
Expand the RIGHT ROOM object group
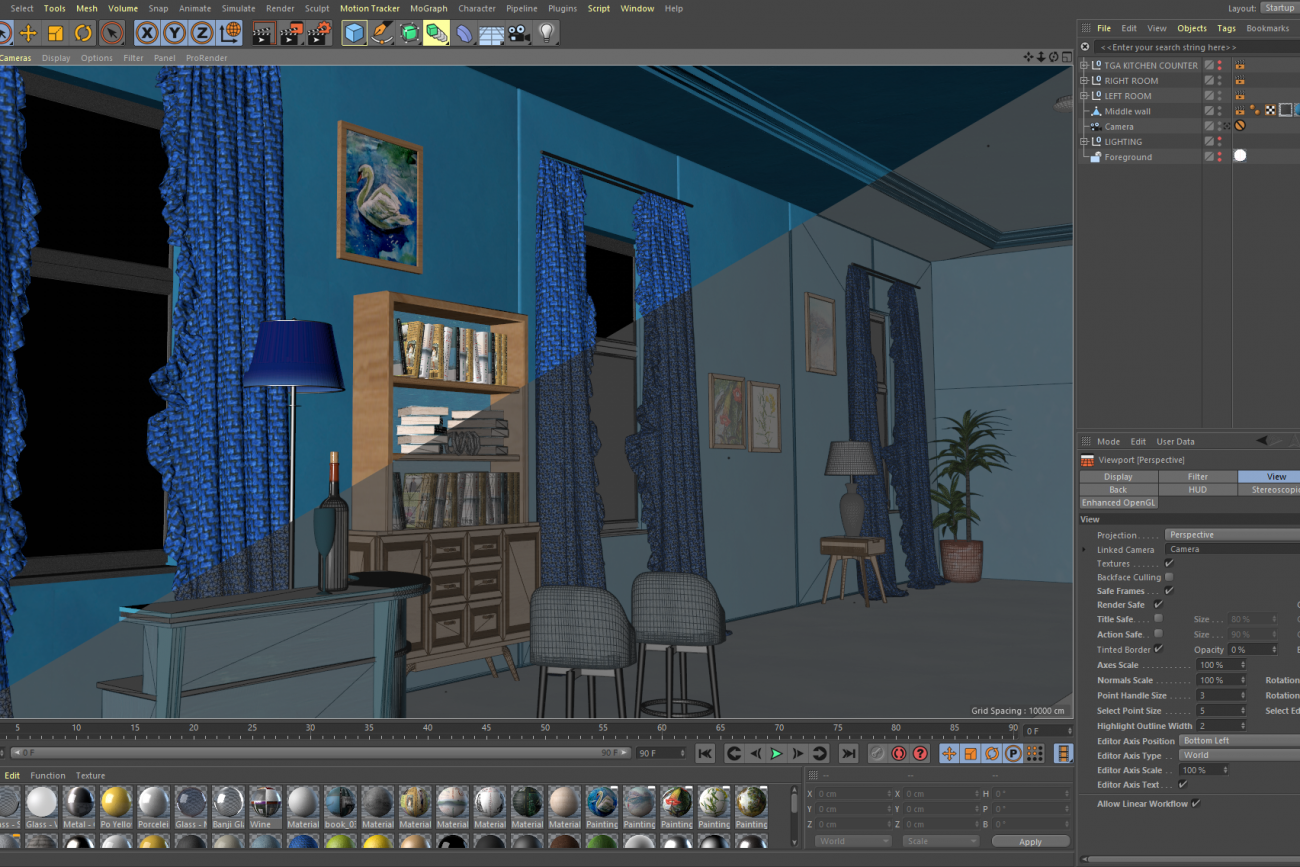pyautogui.click(x=1083, y=81)
